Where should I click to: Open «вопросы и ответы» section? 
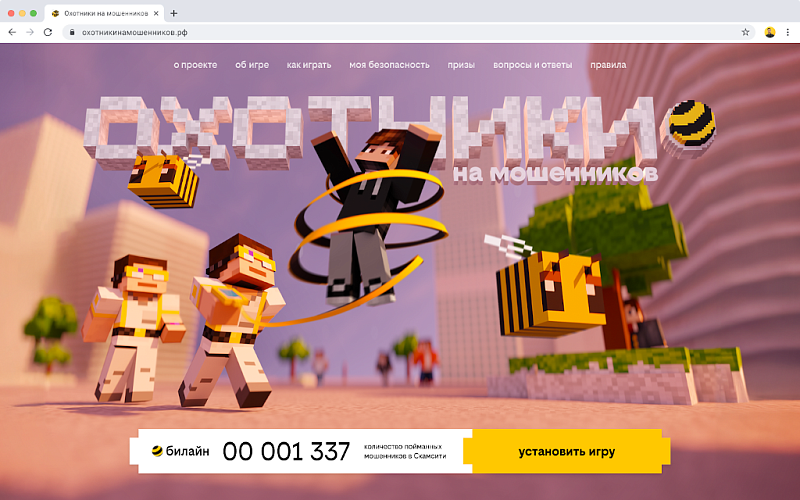pyautogui.click(x=532, y=65)
